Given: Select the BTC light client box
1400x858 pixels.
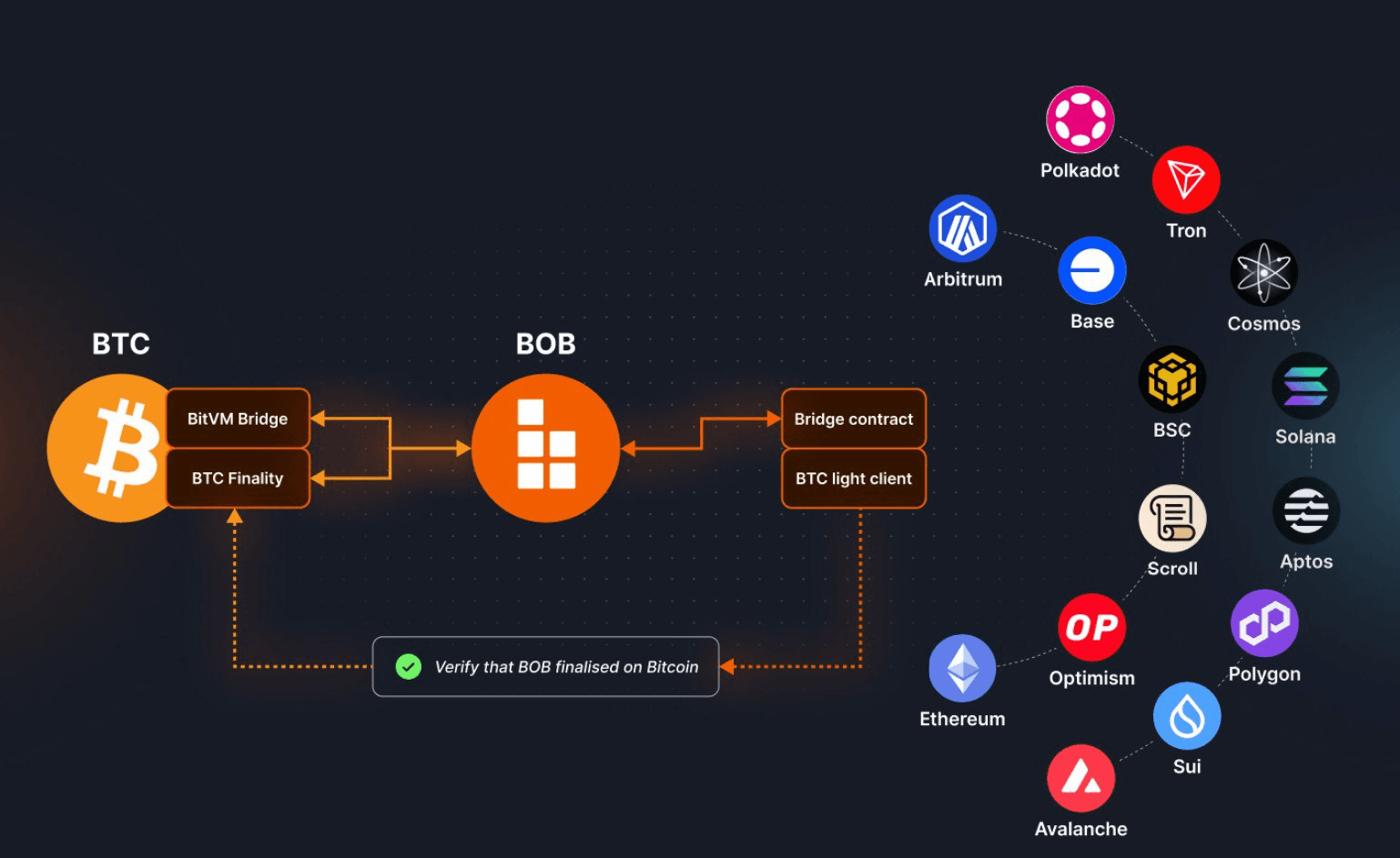Looking at the screenshot, I should (854, 479).
